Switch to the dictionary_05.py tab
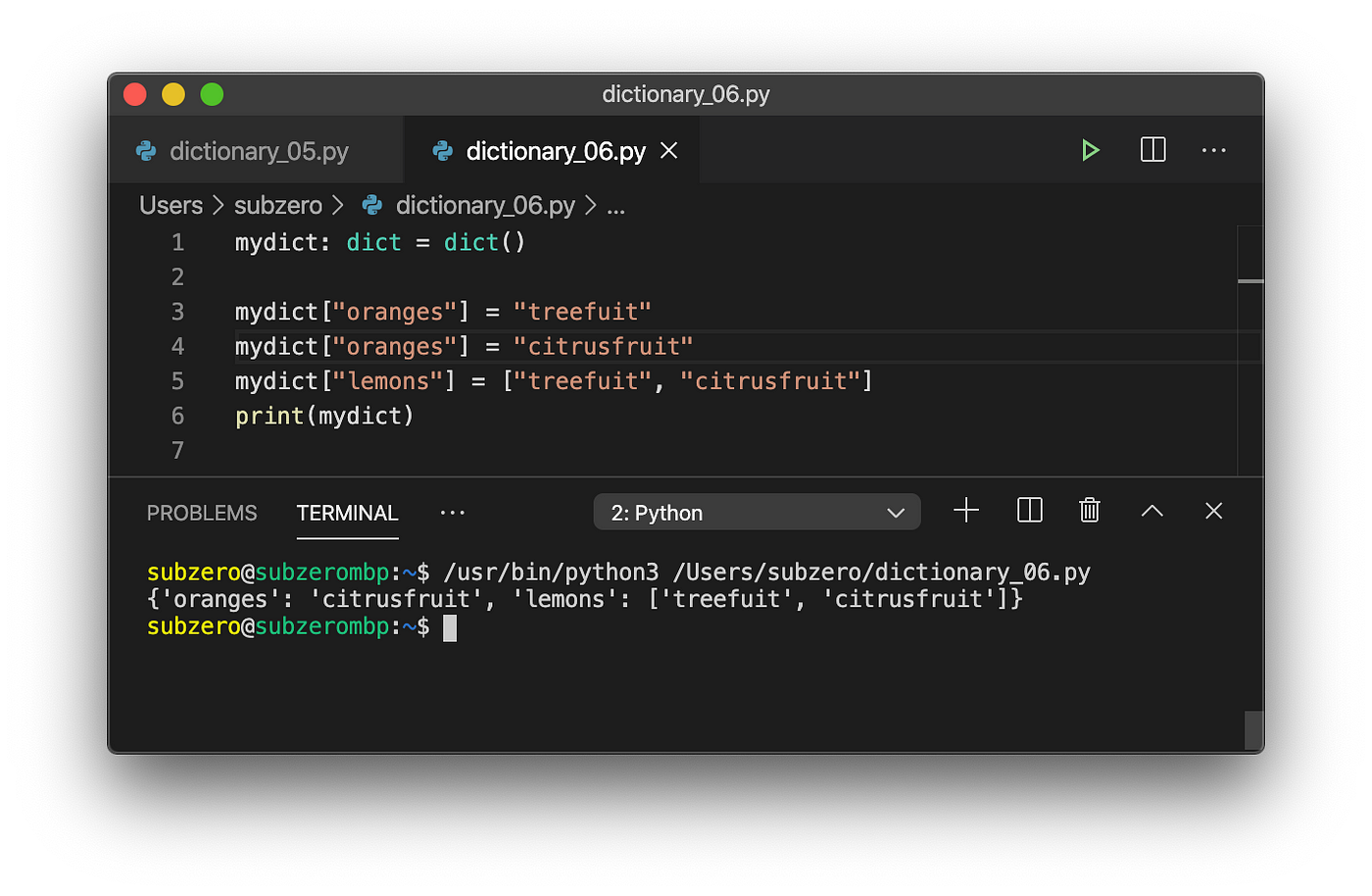Image resolution: width=1372 pixels, height=896 pixels. pyautogui.click(x=258, y=151)
